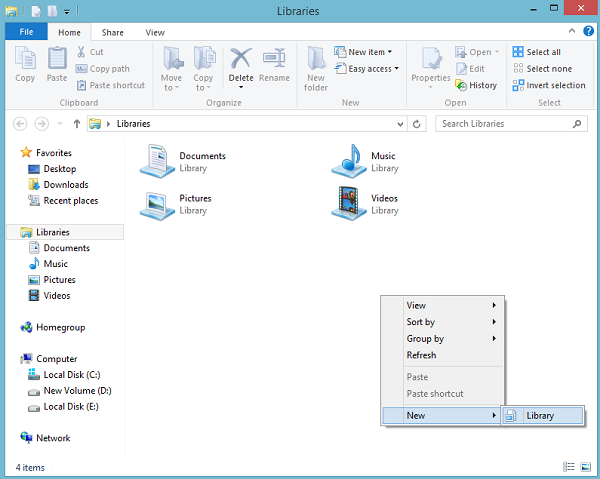Switch to large icons view in status bar
The height and width of the screenshot is (479, 600).
pos(585,466)
